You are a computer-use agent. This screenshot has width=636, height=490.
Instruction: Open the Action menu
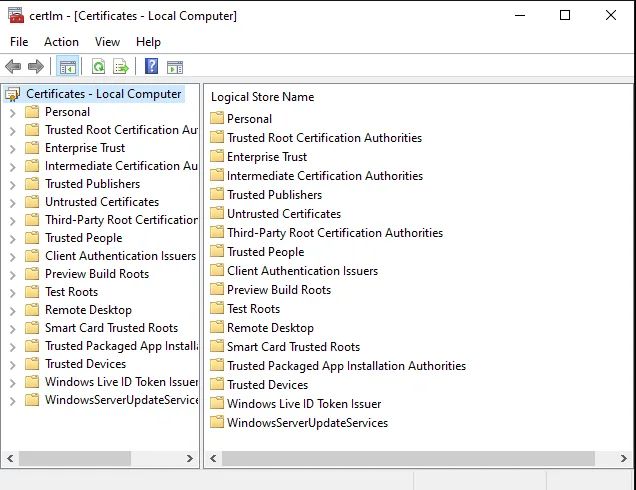[x=61, y=42]
